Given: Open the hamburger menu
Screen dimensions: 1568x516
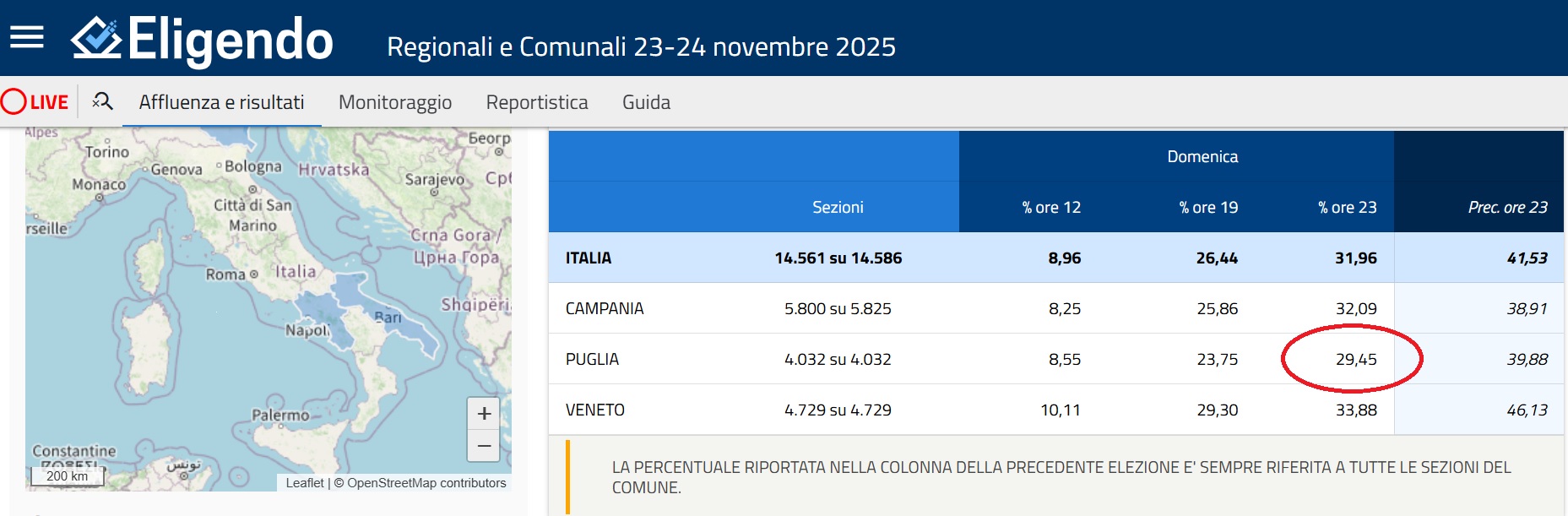Looking at the screenshot, I should pos(27,37).
